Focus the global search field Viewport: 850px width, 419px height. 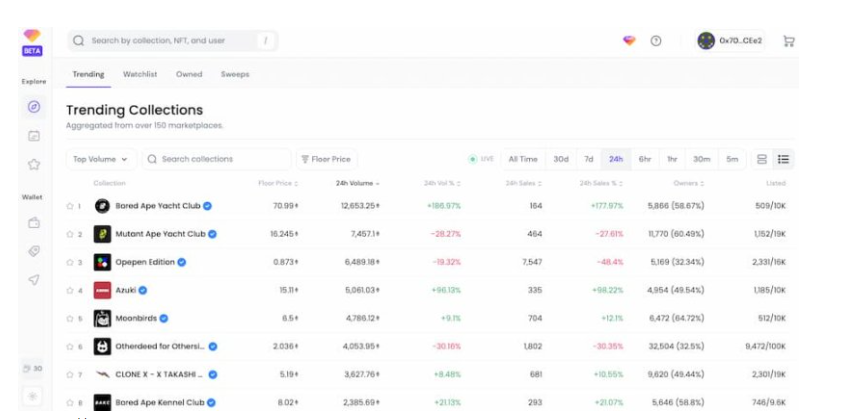point(172,41)
